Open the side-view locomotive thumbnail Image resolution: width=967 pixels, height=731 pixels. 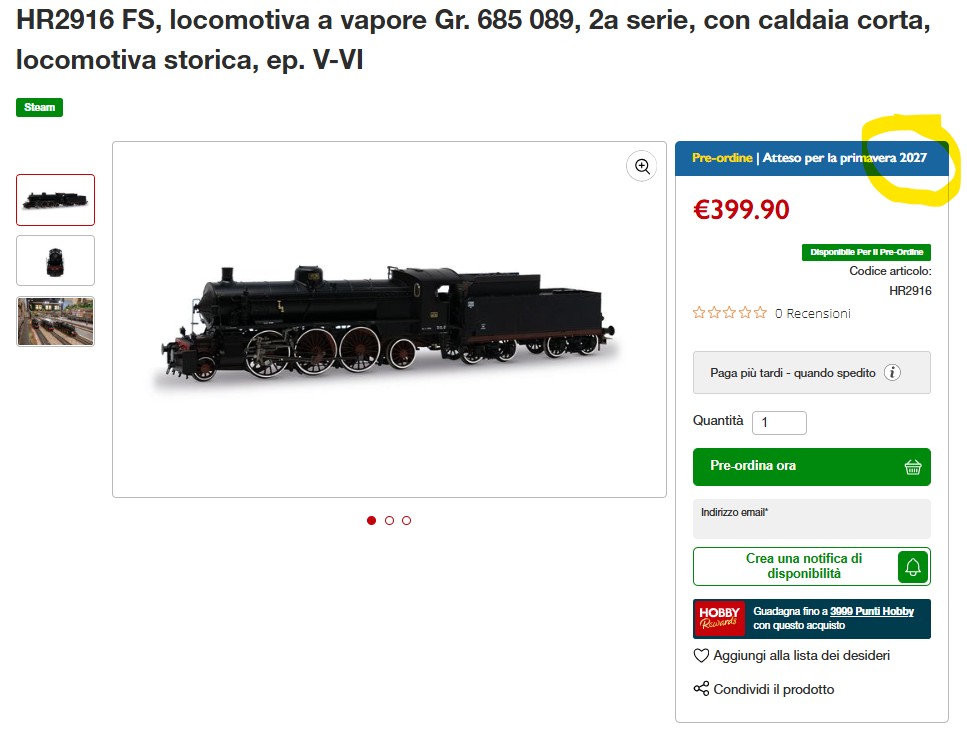point(56,200)
